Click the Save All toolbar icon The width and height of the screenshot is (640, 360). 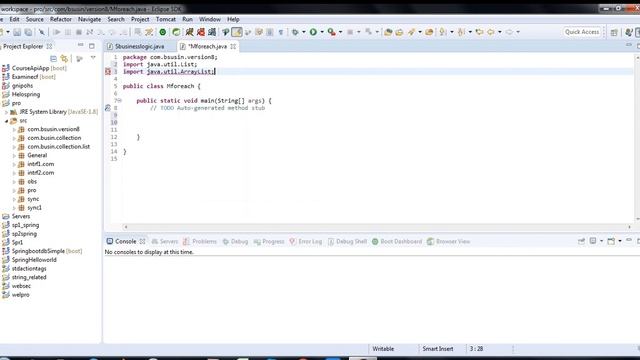pos(28,32)
